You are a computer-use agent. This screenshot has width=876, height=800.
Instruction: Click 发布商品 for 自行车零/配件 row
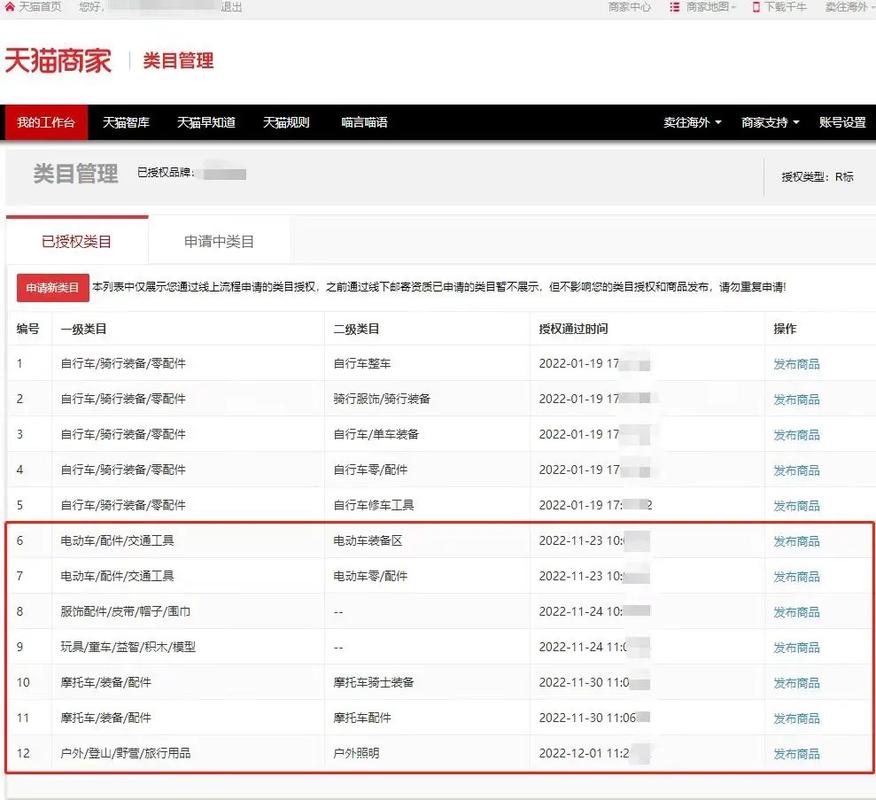(x=797, y=470)
